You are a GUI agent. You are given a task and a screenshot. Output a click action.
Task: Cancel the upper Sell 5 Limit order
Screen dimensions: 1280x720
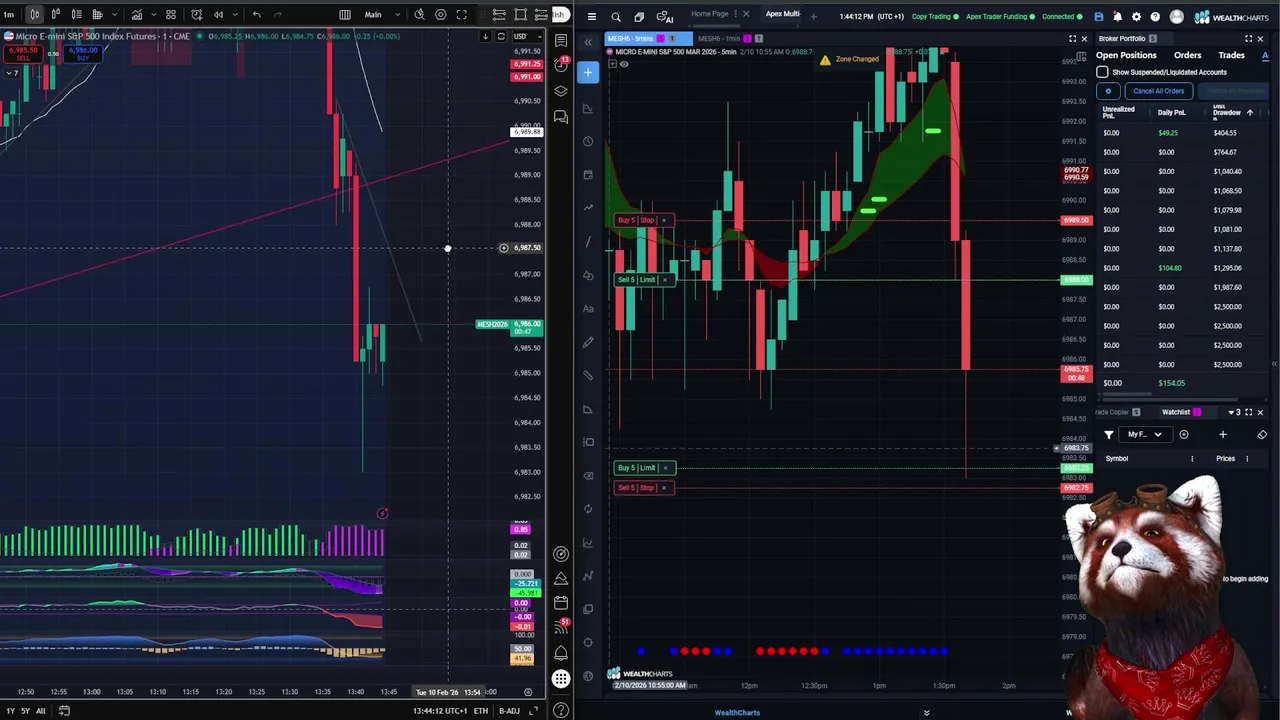[665, 280]
